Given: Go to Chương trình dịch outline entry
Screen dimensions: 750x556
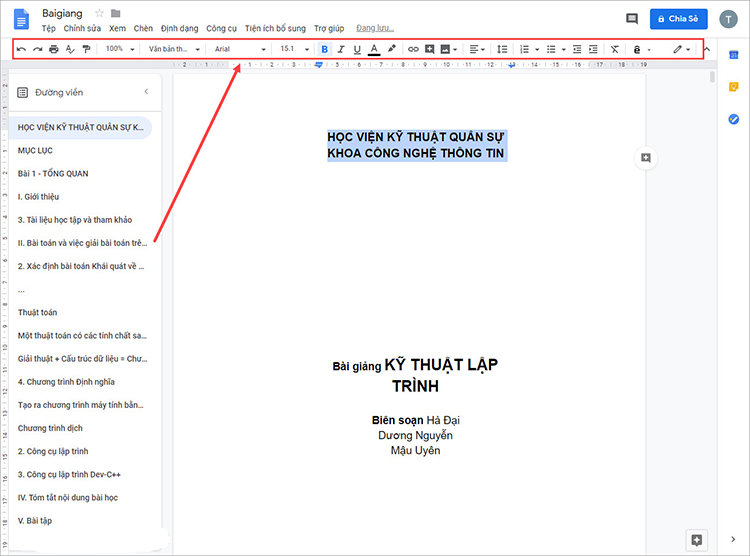Looking at the screenshot, I should point(50,428).
